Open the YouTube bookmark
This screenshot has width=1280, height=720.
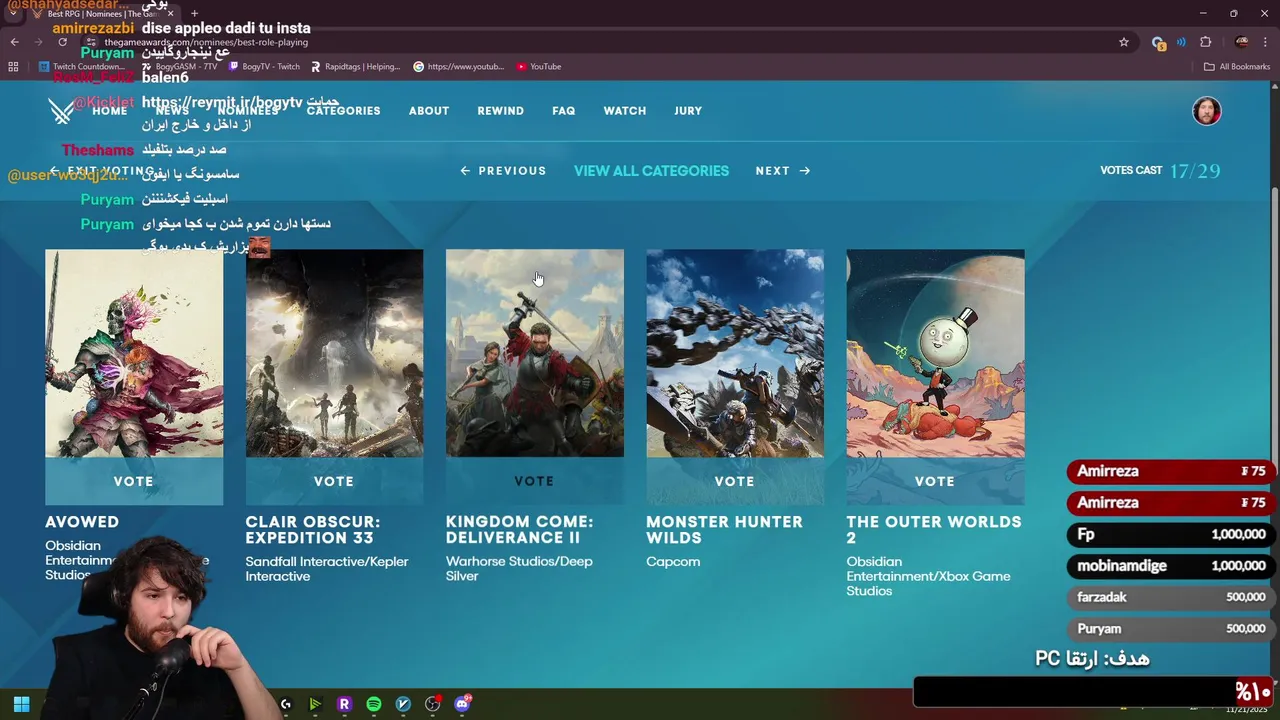tap(539, 67)
